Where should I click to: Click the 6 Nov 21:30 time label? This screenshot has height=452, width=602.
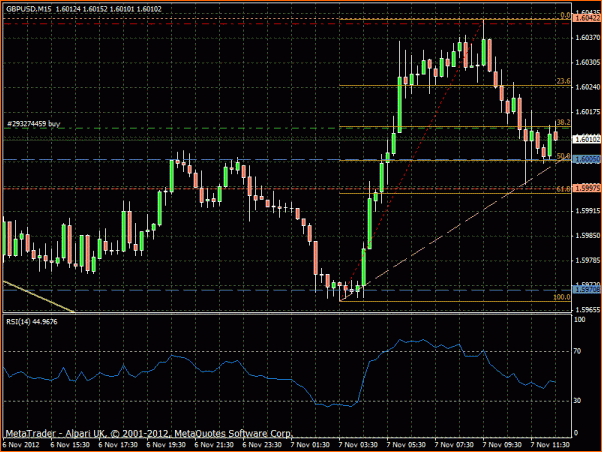coord(214,445)
